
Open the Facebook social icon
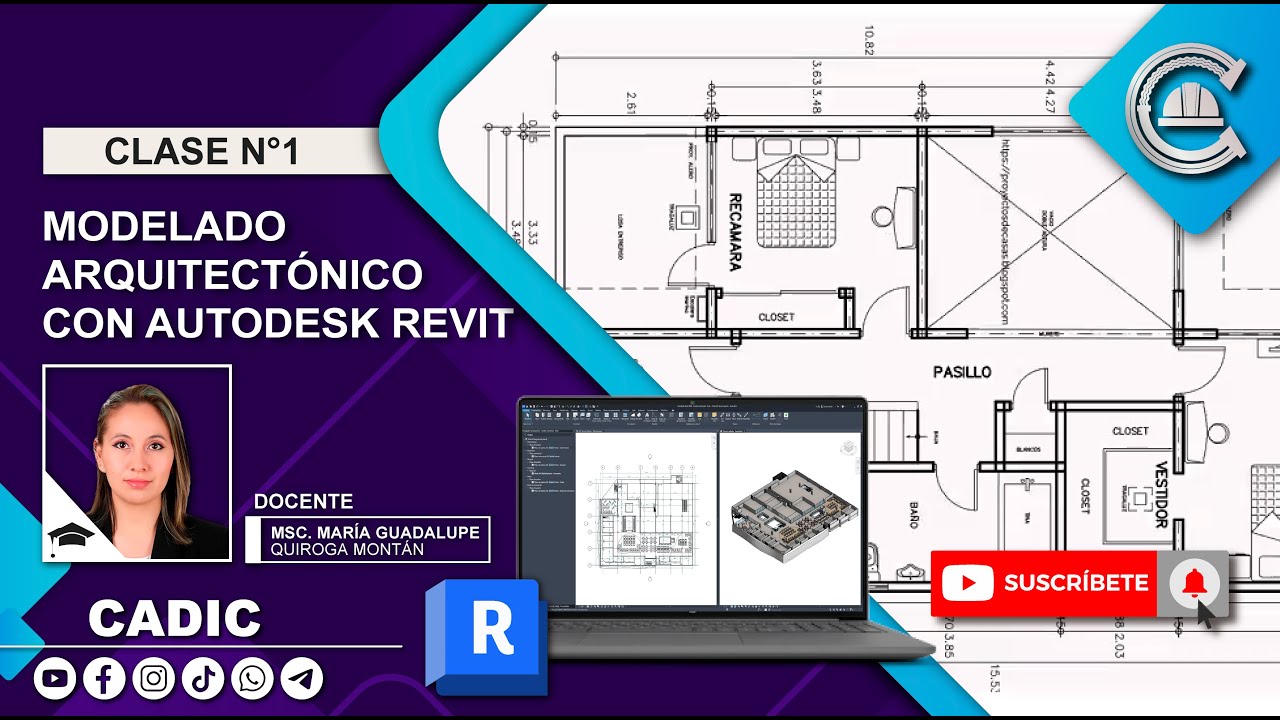point(104,679)
